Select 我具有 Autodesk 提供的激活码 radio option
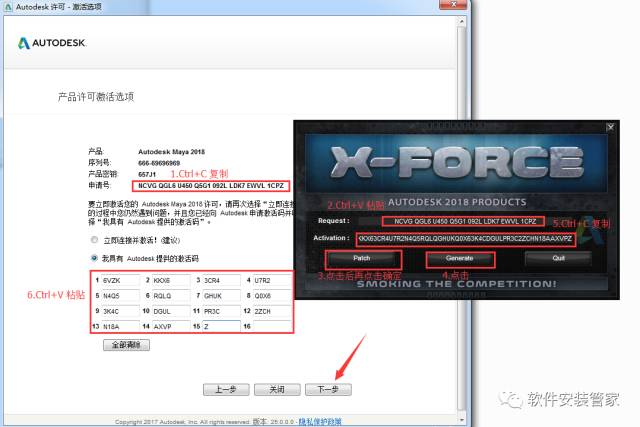 94,257
